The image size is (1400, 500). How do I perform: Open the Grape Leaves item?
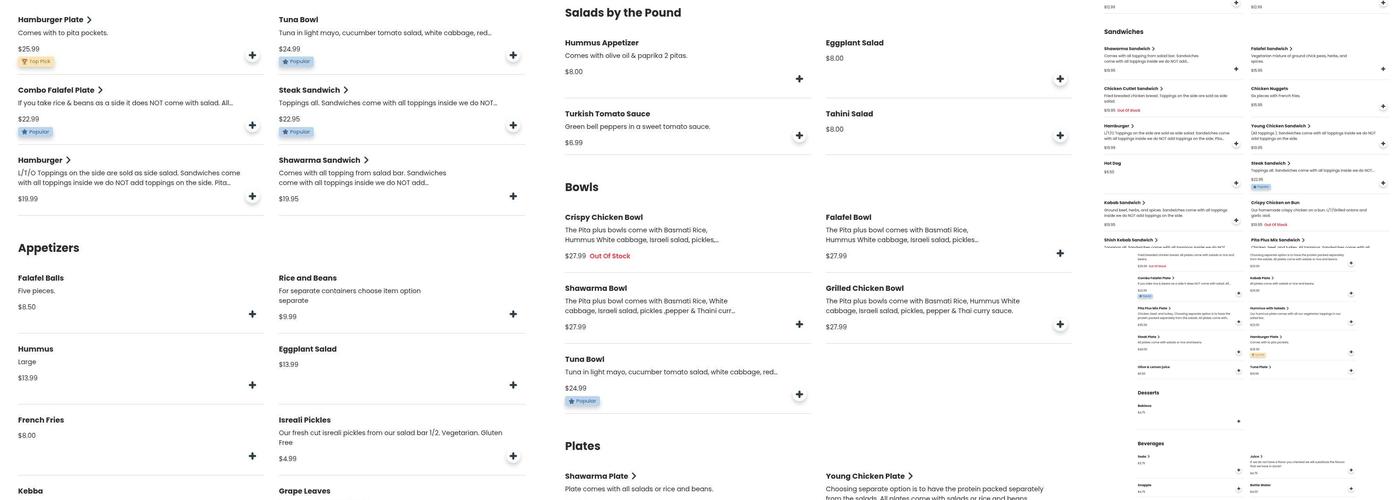pos(304,491)
